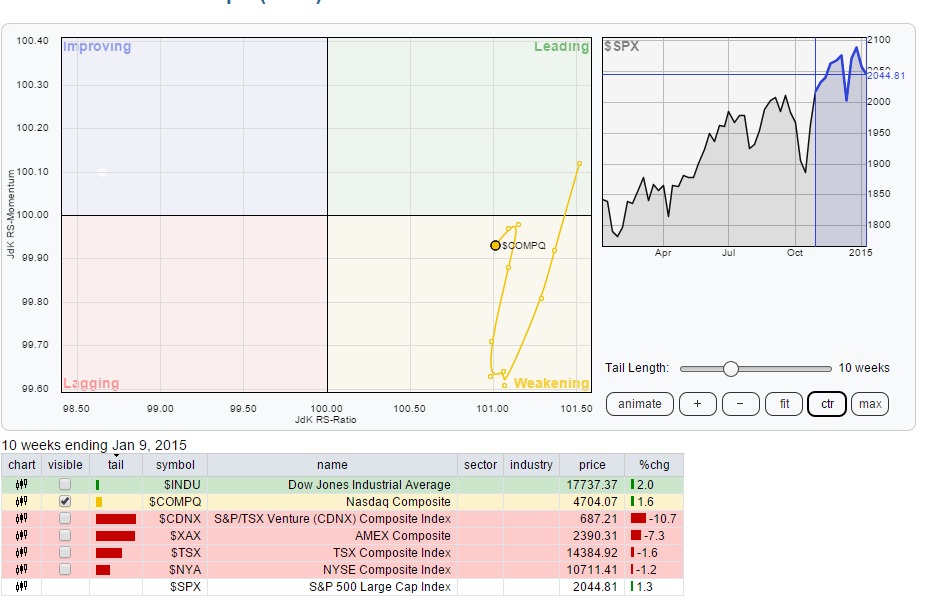940x600 pixels.
Task: Click the red tail bar for $CDNX
Action: click(x=116, y=518)
